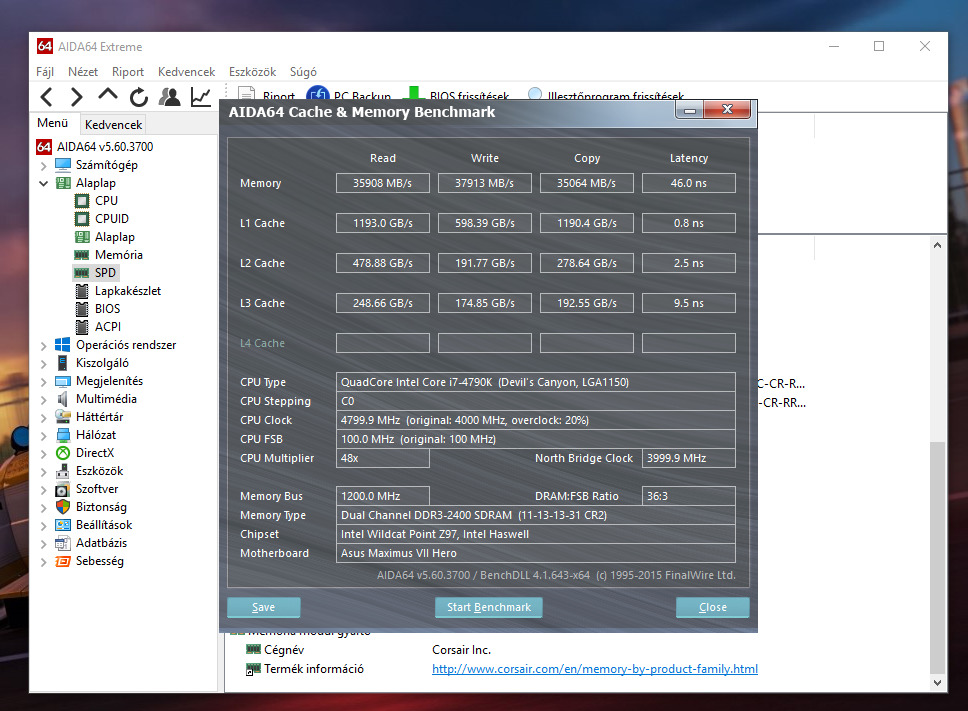Open the Fájl menu

45,72
